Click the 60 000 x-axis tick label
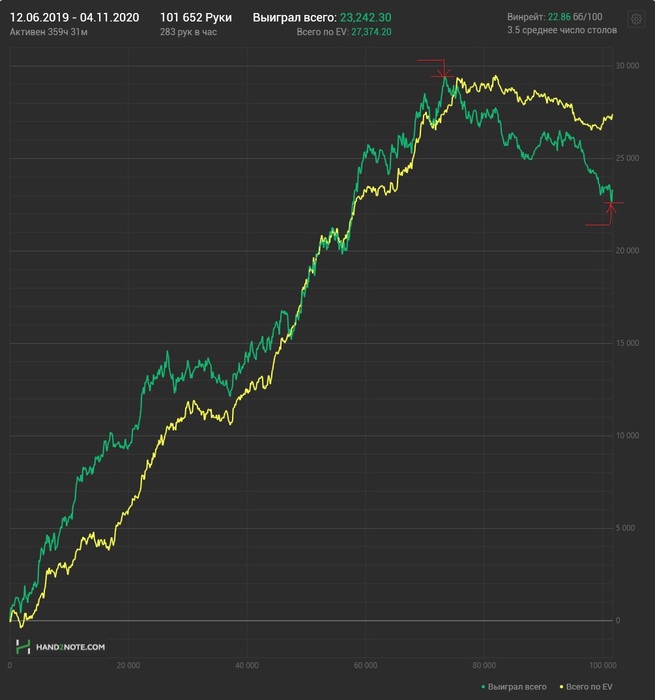The image size is (655, 700). coord(365,665)
